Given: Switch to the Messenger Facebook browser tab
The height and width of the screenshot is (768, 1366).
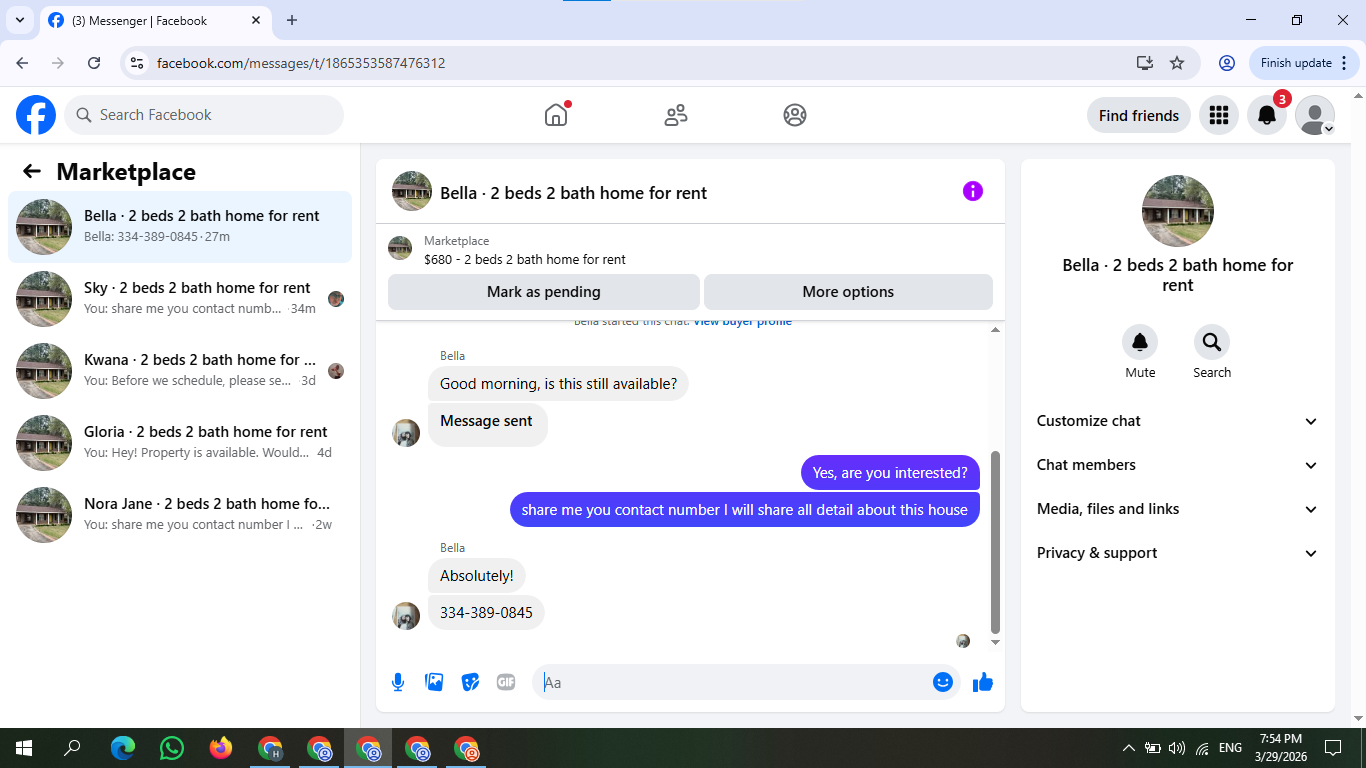Looking at the screenshot, I should click(156, 20).
